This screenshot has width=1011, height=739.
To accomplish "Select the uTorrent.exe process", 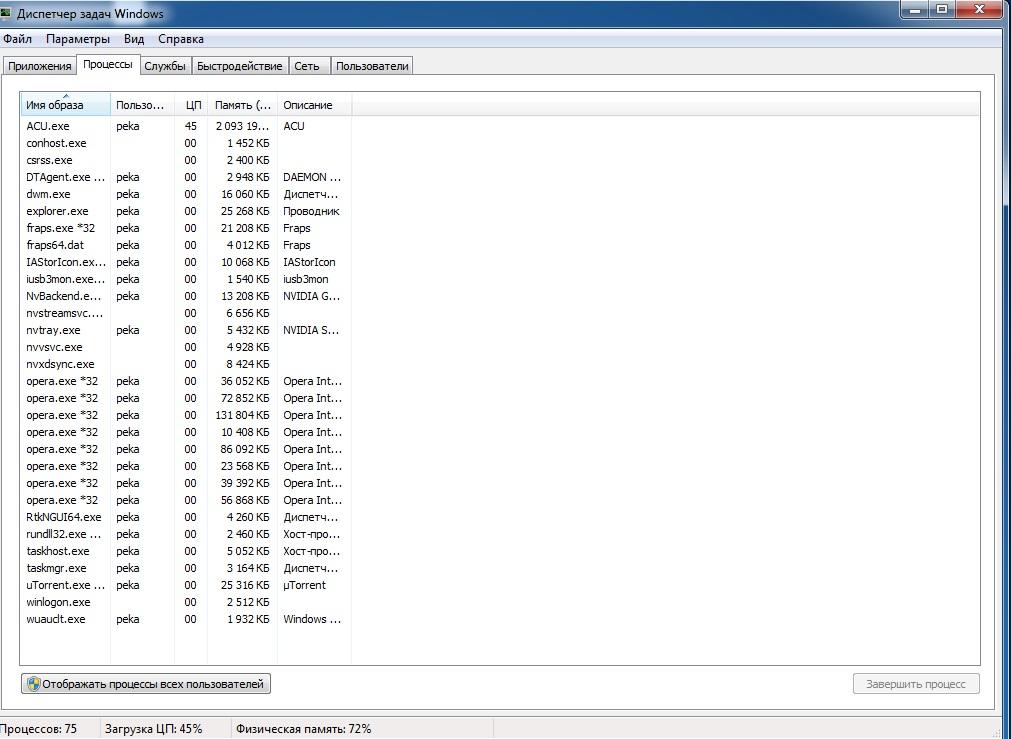I will (186, 586).
